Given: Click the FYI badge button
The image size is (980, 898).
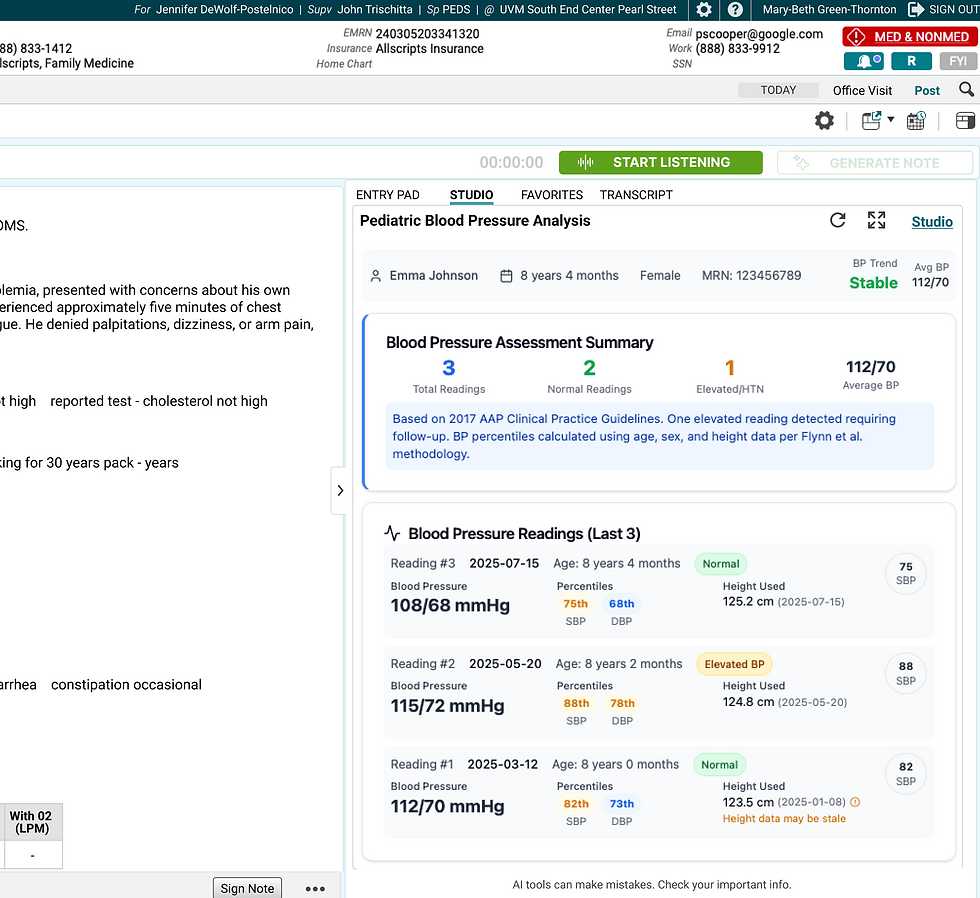Looking at the screenshot, I should tap(958, 61).
